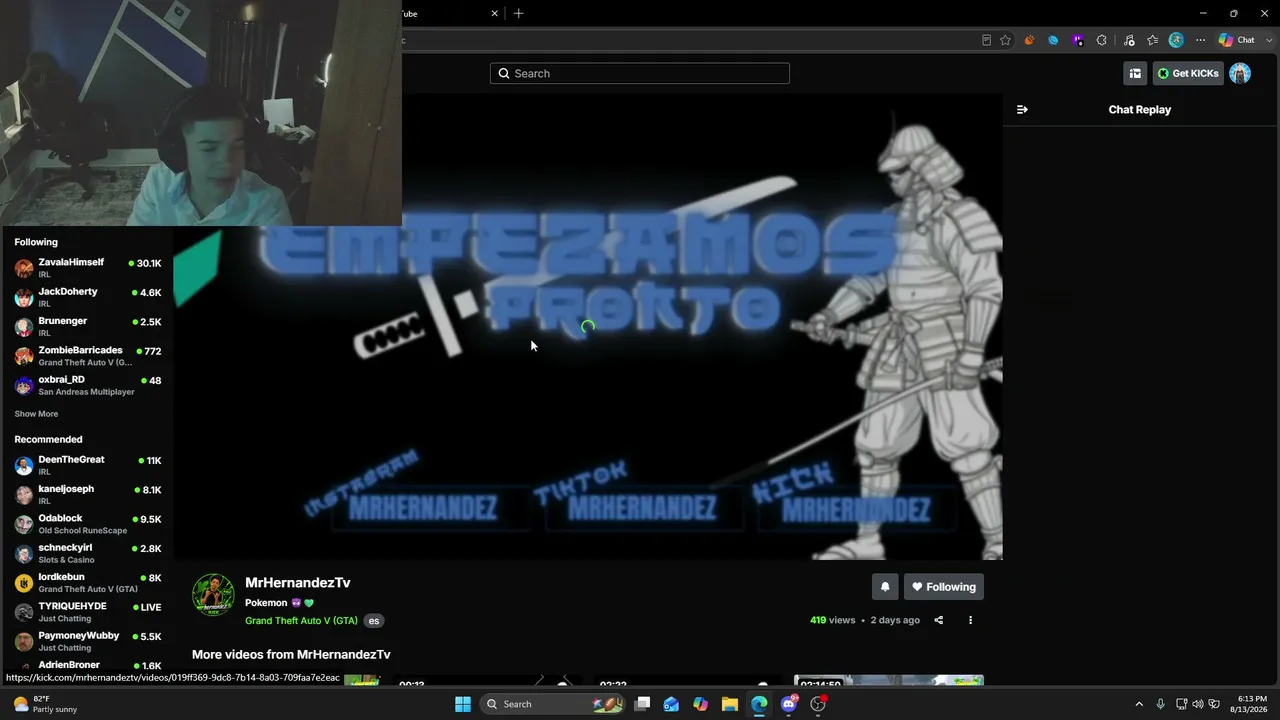Share this video using the share icon
The image size is (1280, 720).
[x=939, y=620]
